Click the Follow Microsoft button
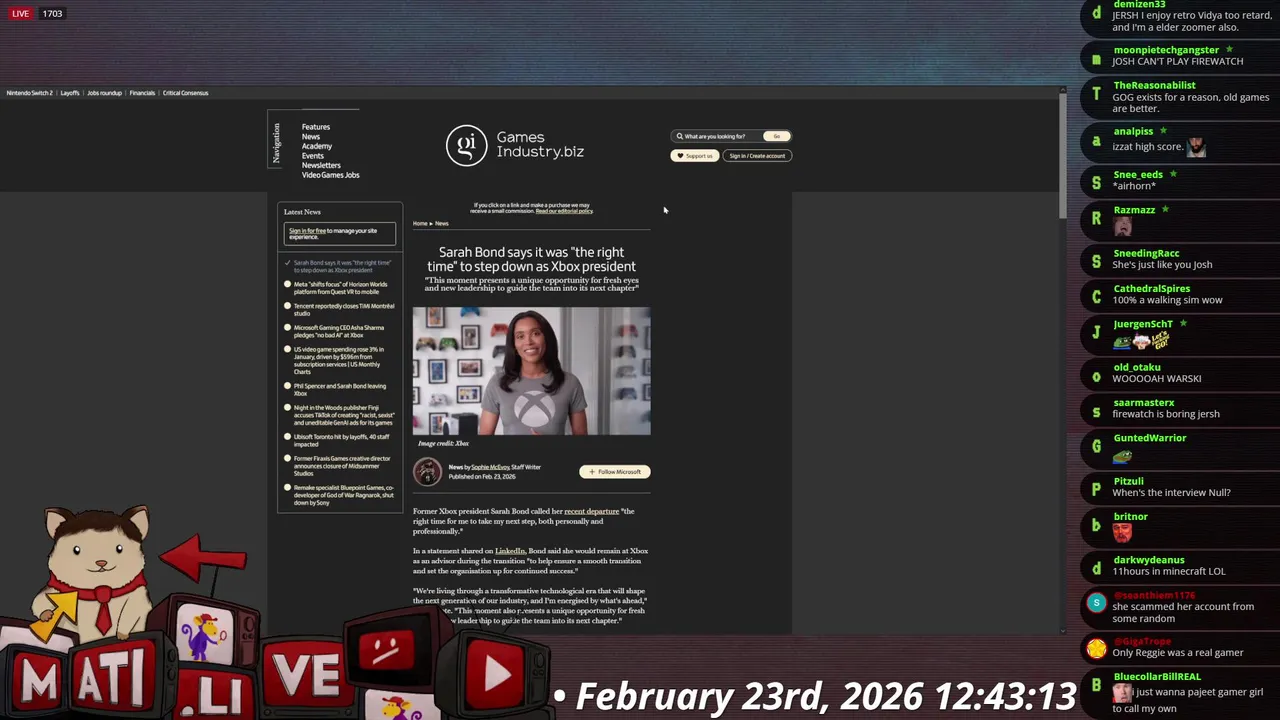This screenshot has height=720, width=1280. [615, 472]
